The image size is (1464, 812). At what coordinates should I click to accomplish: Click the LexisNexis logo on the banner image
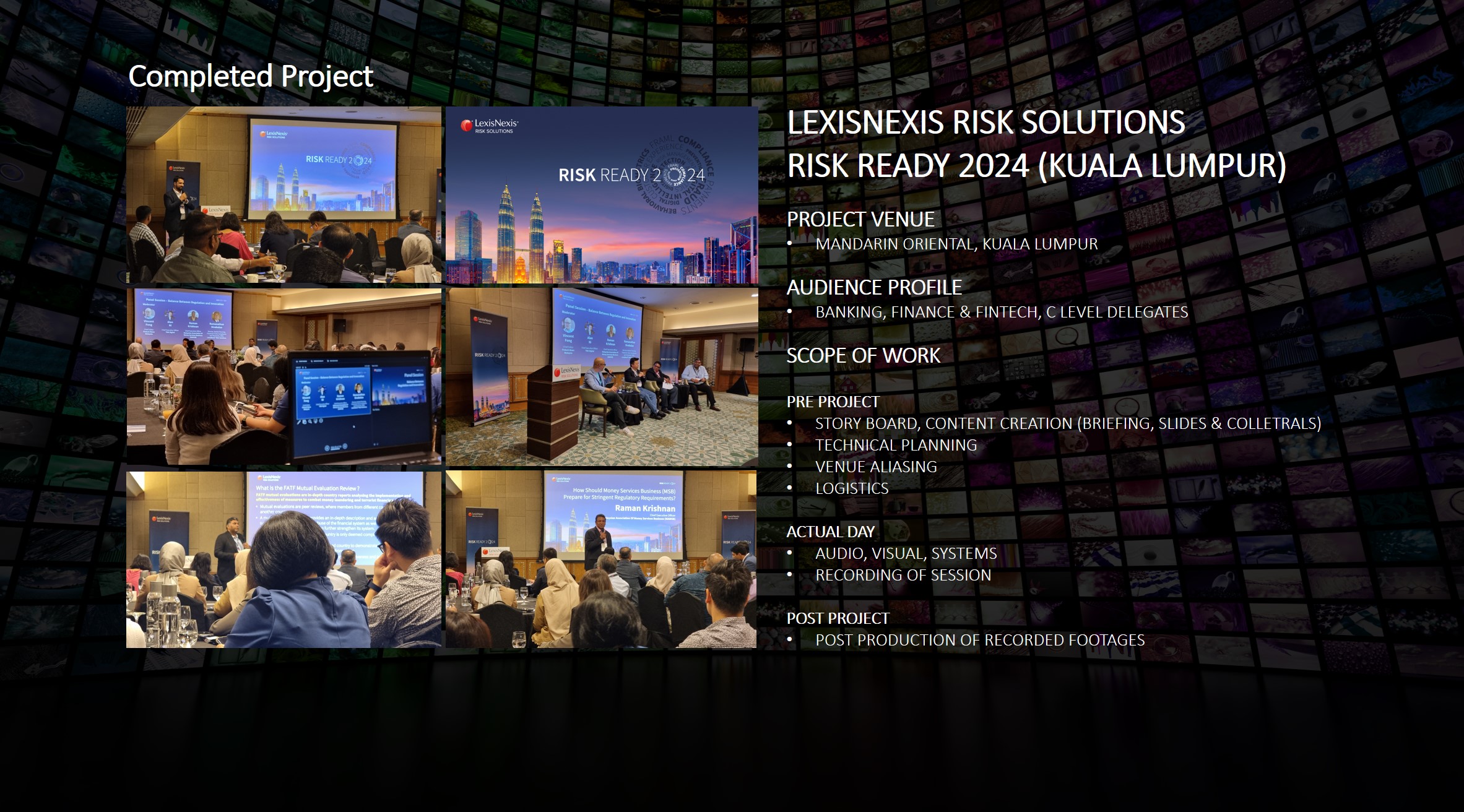[x=489, y=126]
